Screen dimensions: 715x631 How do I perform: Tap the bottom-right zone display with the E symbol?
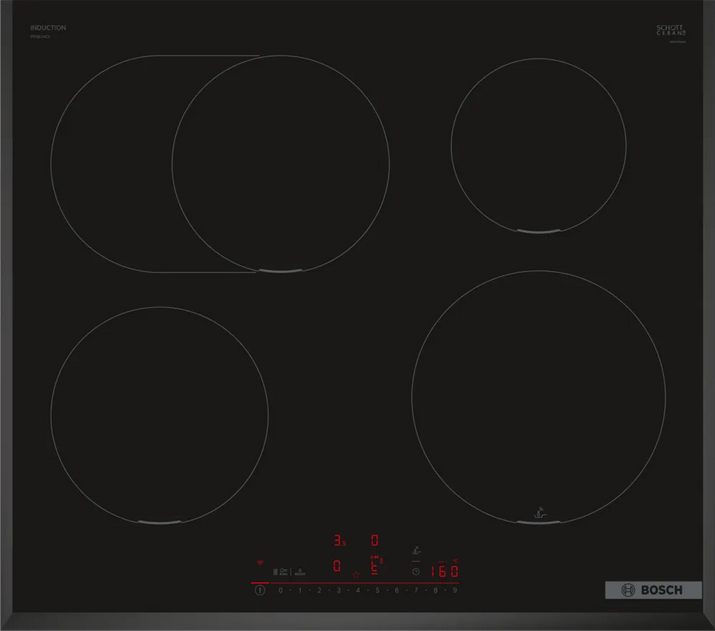tap(375, 567)
